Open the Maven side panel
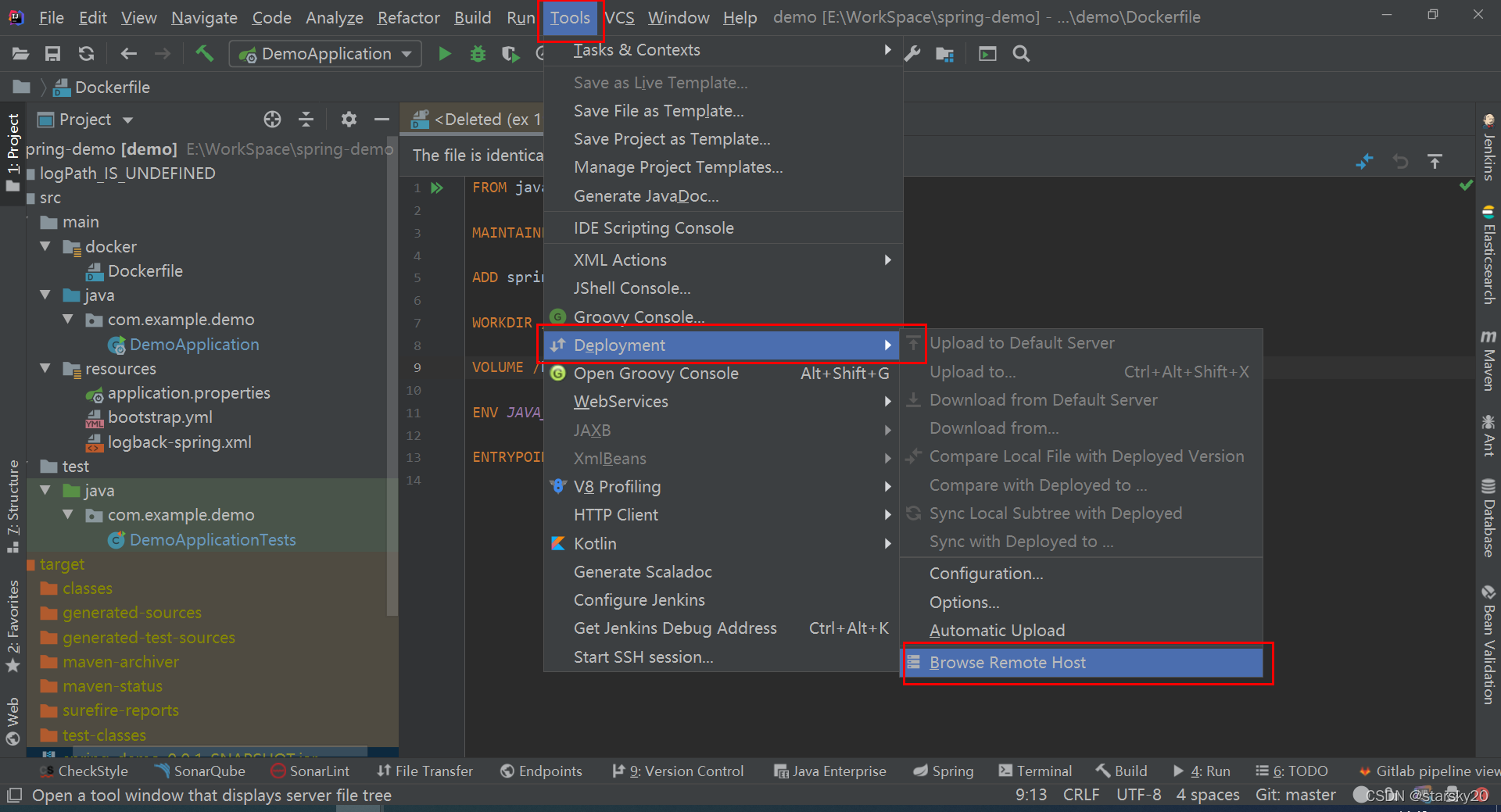The height and width of the screenshot is (812, 1501). pos(1488,359)
